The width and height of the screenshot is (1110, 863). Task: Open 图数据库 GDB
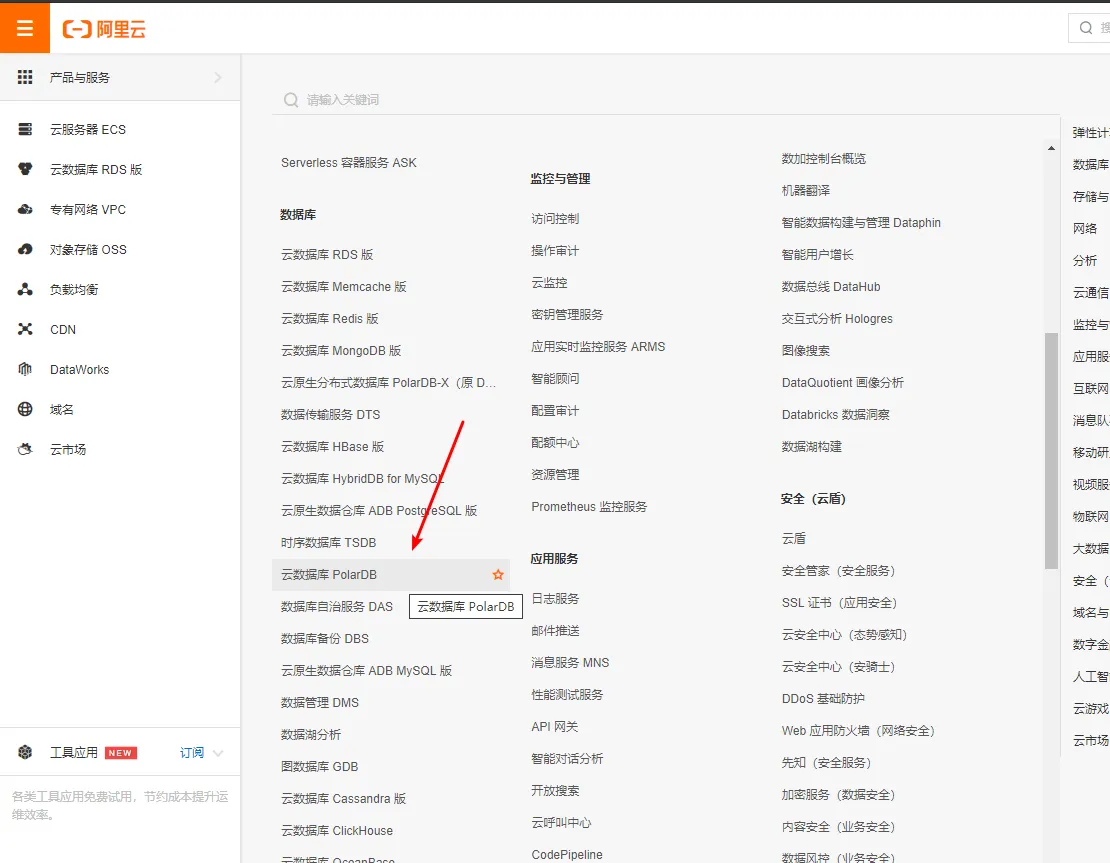coord(320,766)
